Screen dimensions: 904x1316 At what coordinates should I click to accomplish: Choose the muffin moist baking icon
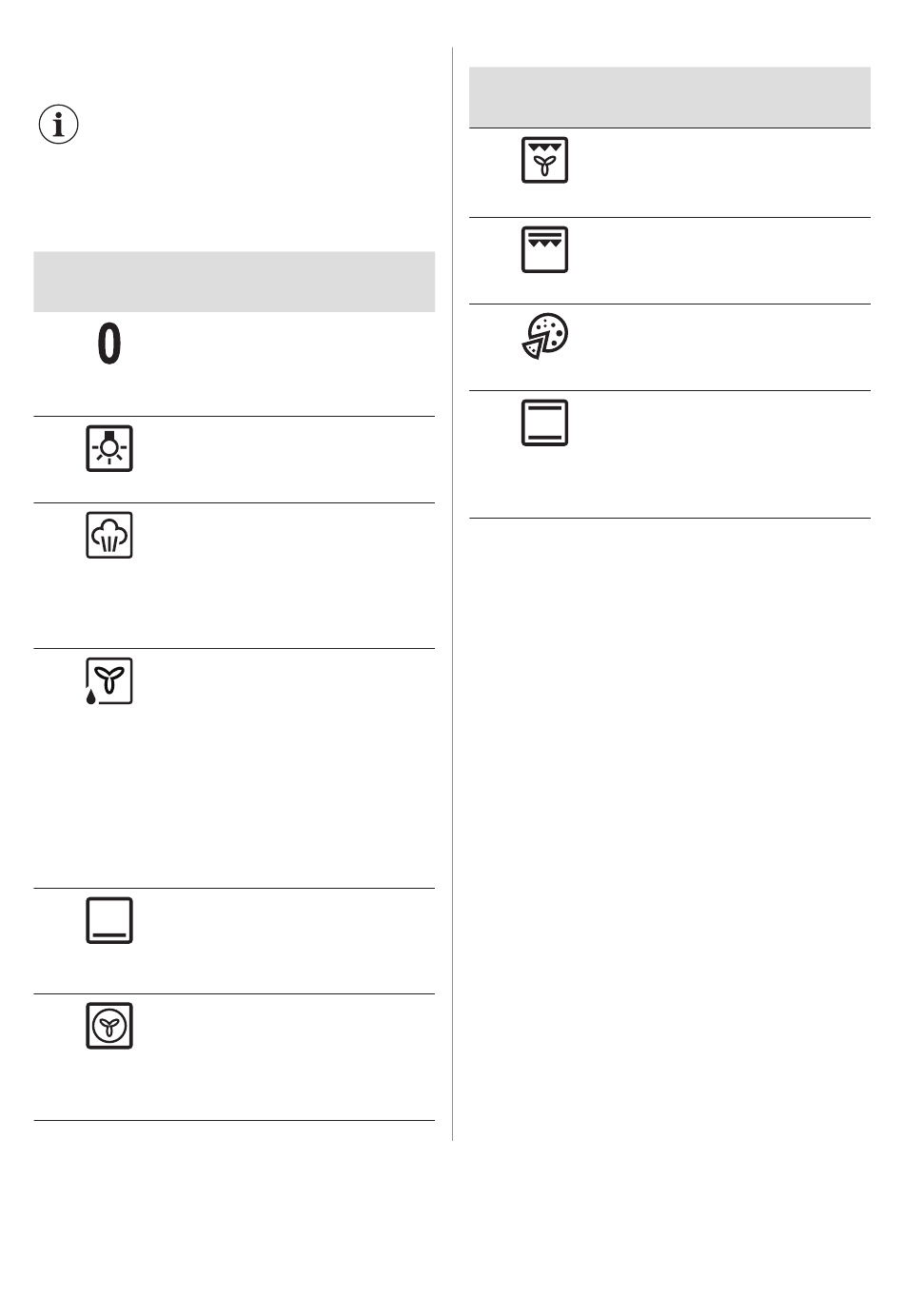tap(109, 535)
